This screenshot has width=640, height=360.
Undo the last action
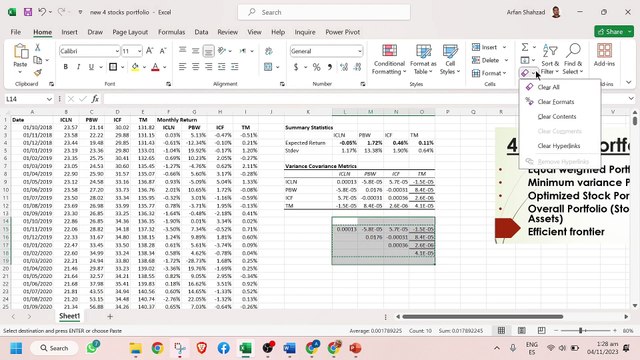(x=42, y=12)
